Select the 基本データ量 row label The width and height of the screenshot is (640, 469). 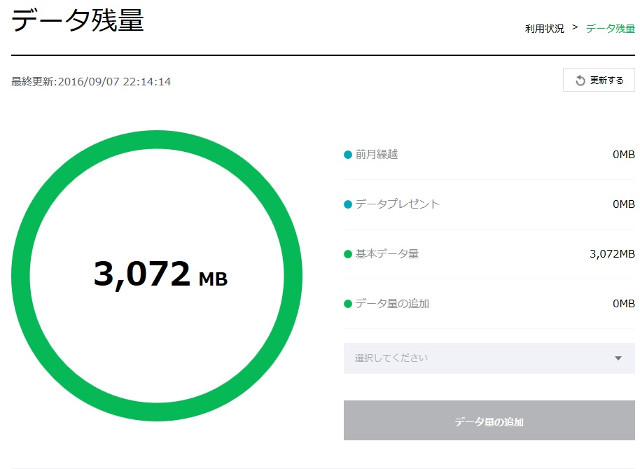[387, 254]
